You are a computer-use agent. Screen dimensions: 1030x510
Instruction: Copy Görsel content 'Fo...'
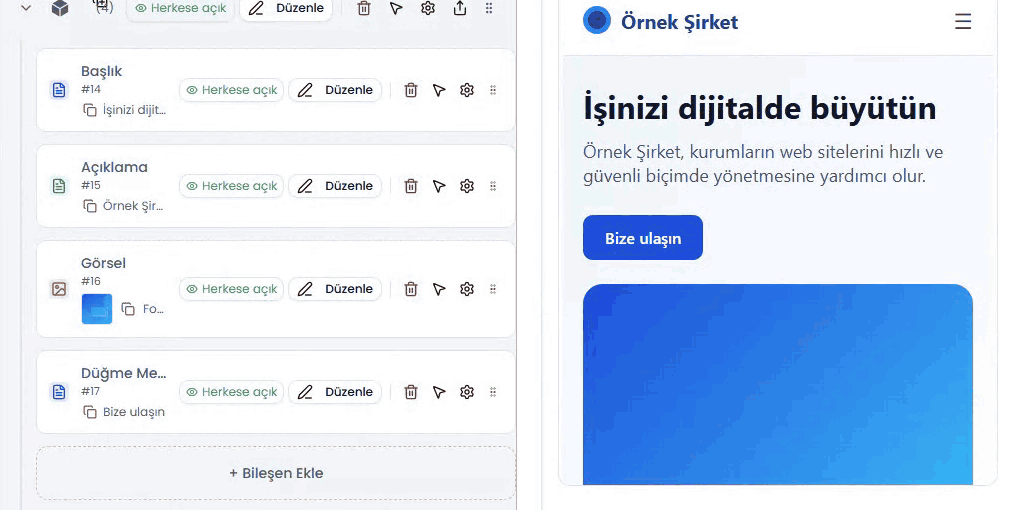[129, 309]
